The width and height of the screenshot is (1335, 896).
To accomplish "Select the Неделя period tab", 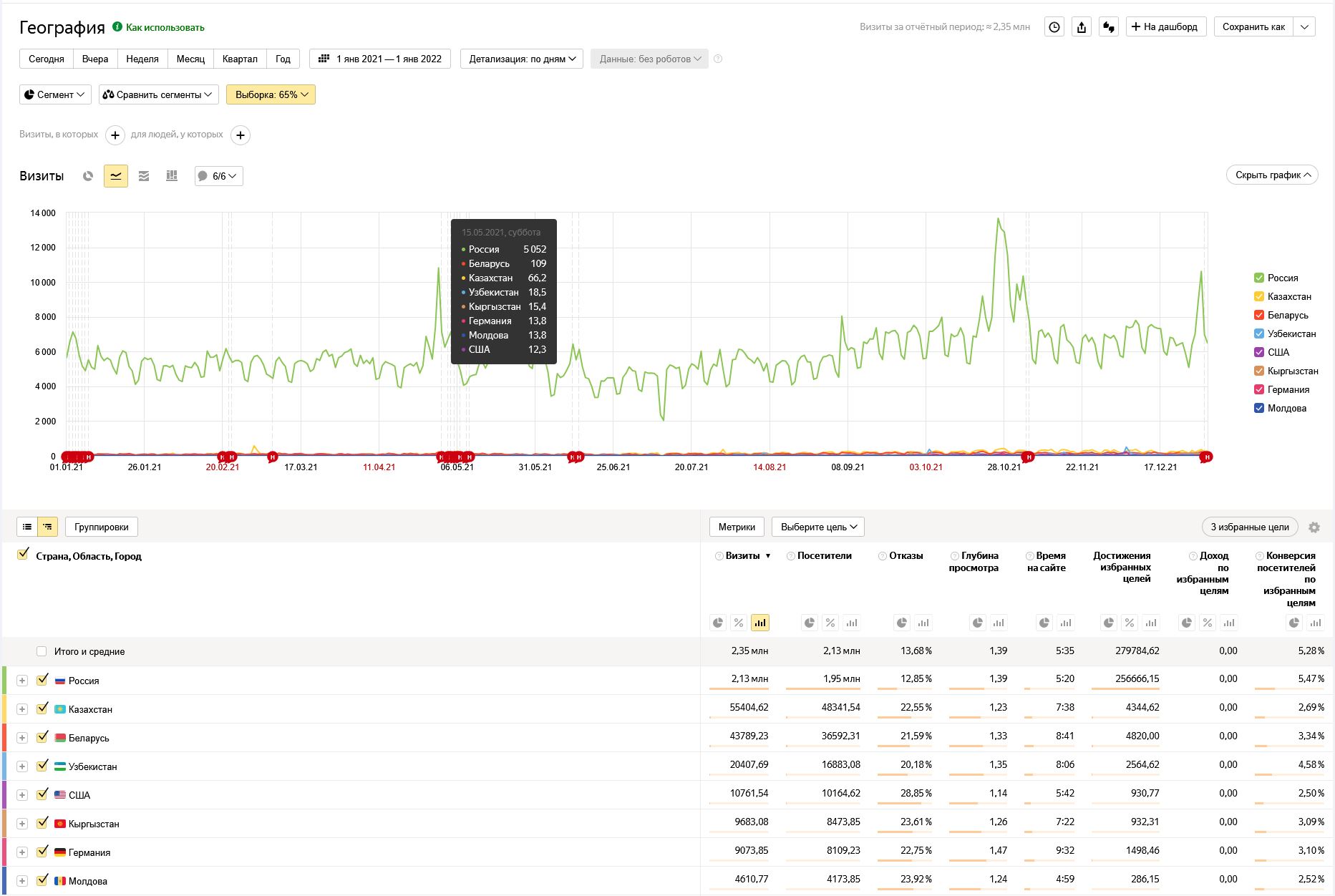I will click(142, 59).
